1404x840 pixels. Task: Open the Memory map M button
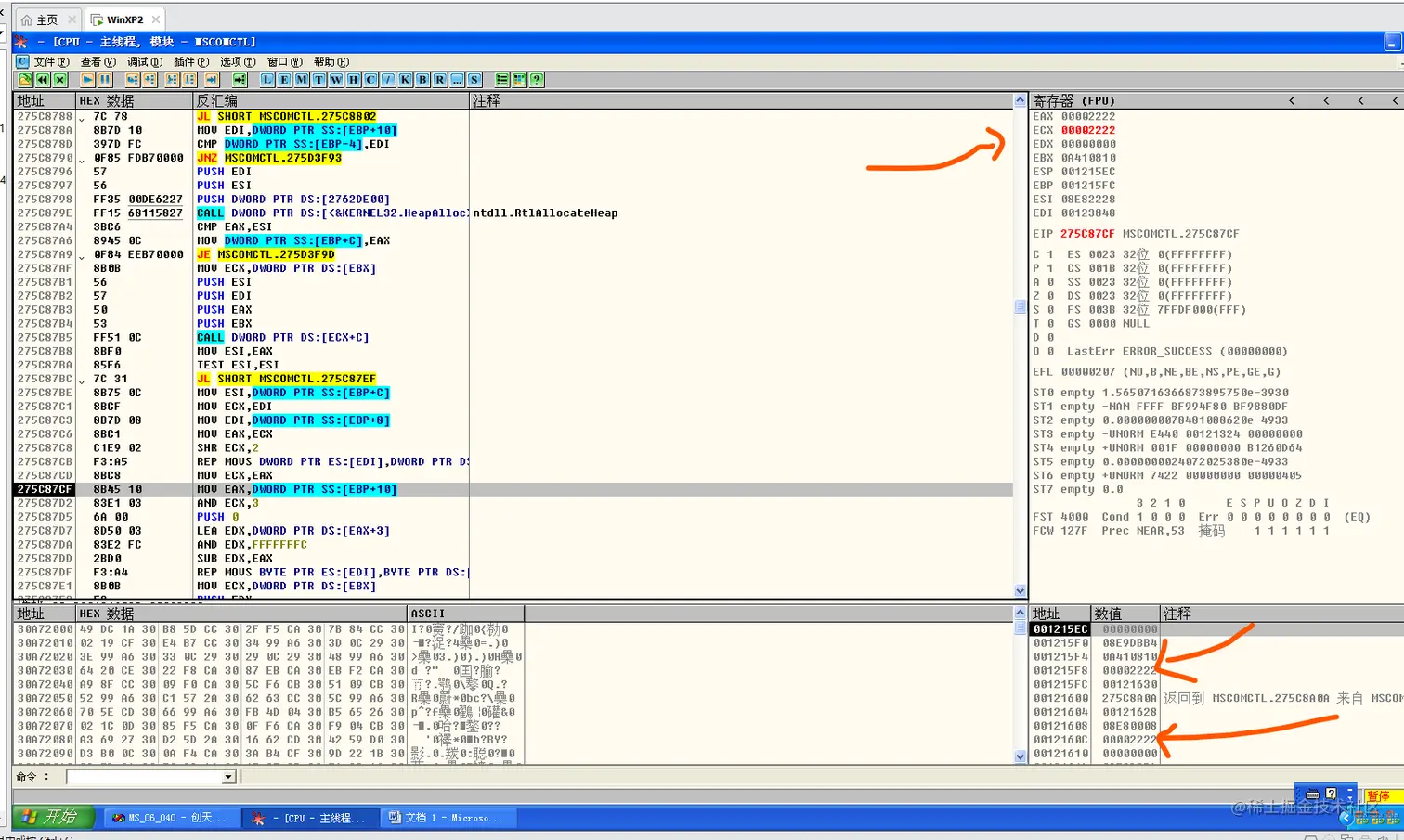pos(302,80)
